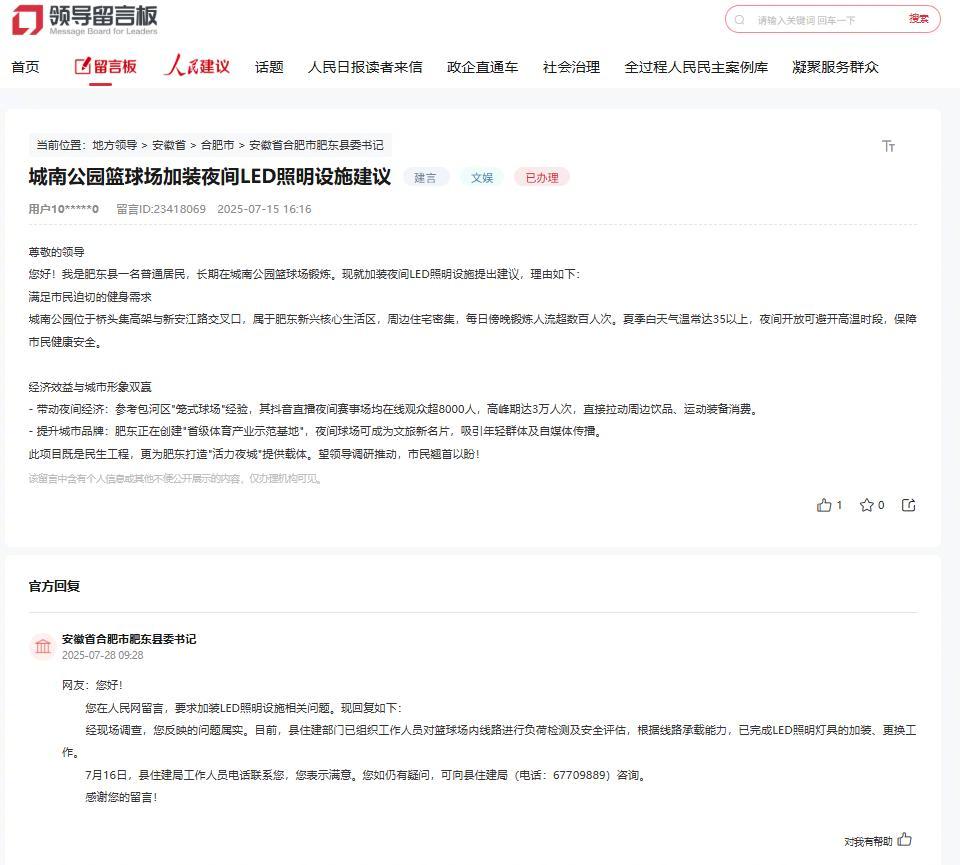Click the 对我有帮助 label
This screenshot has height=865, width=960.
(868, 842)
